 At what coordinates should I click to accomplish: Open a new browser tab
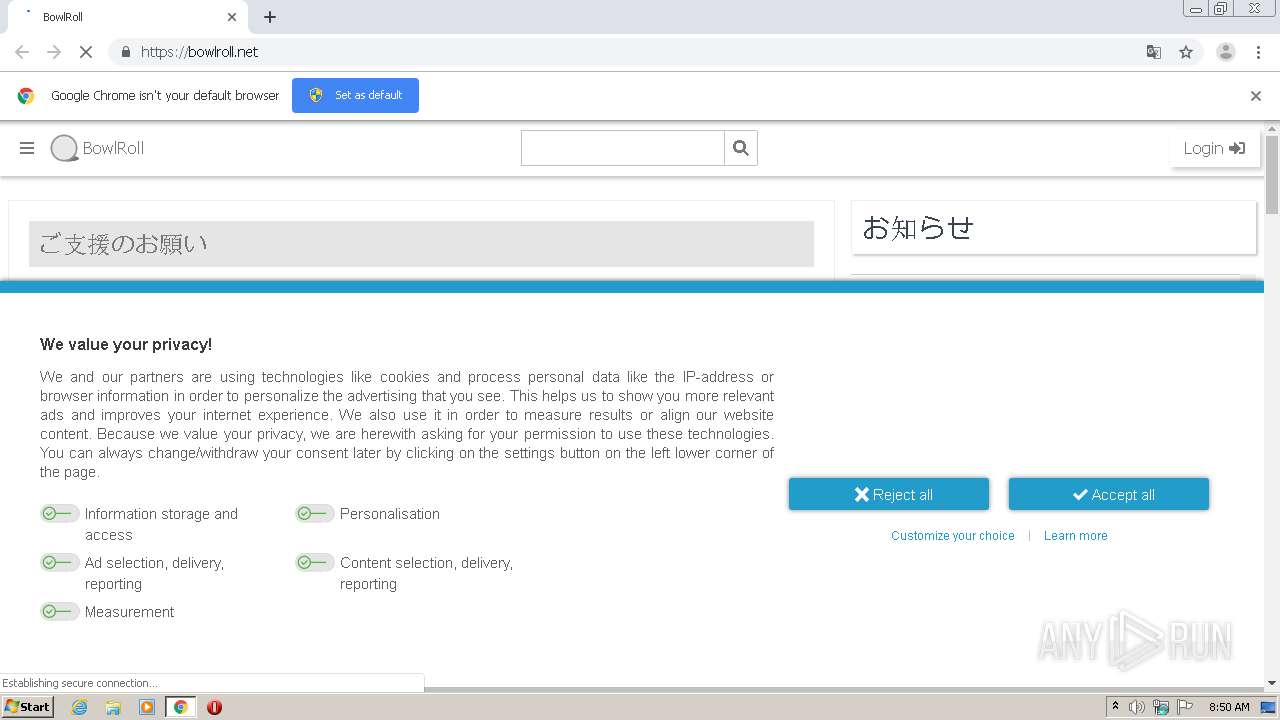click(x=270, y=17)
